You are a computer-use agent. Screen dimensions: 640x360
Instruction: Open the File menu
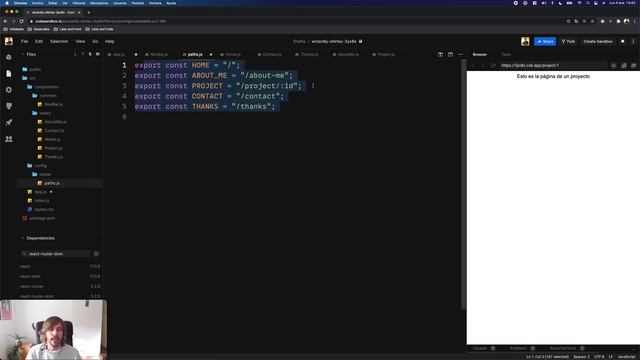tap(24, 41)
